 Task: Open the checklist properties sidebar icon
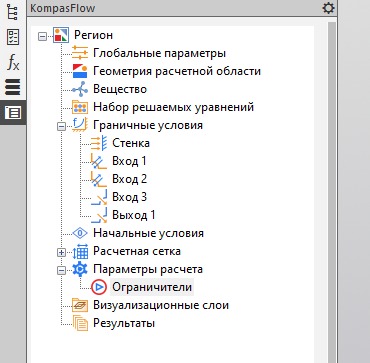coord(13,37)
